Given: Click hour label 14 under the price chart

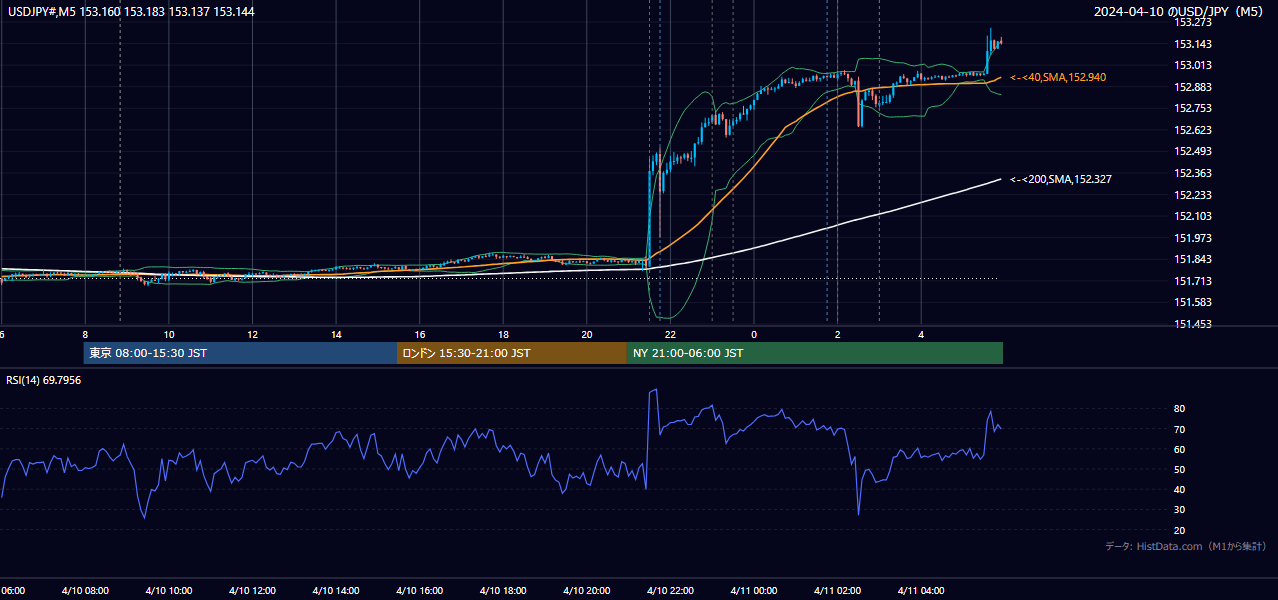Looking at the screenshot, I should click(337, 334).
